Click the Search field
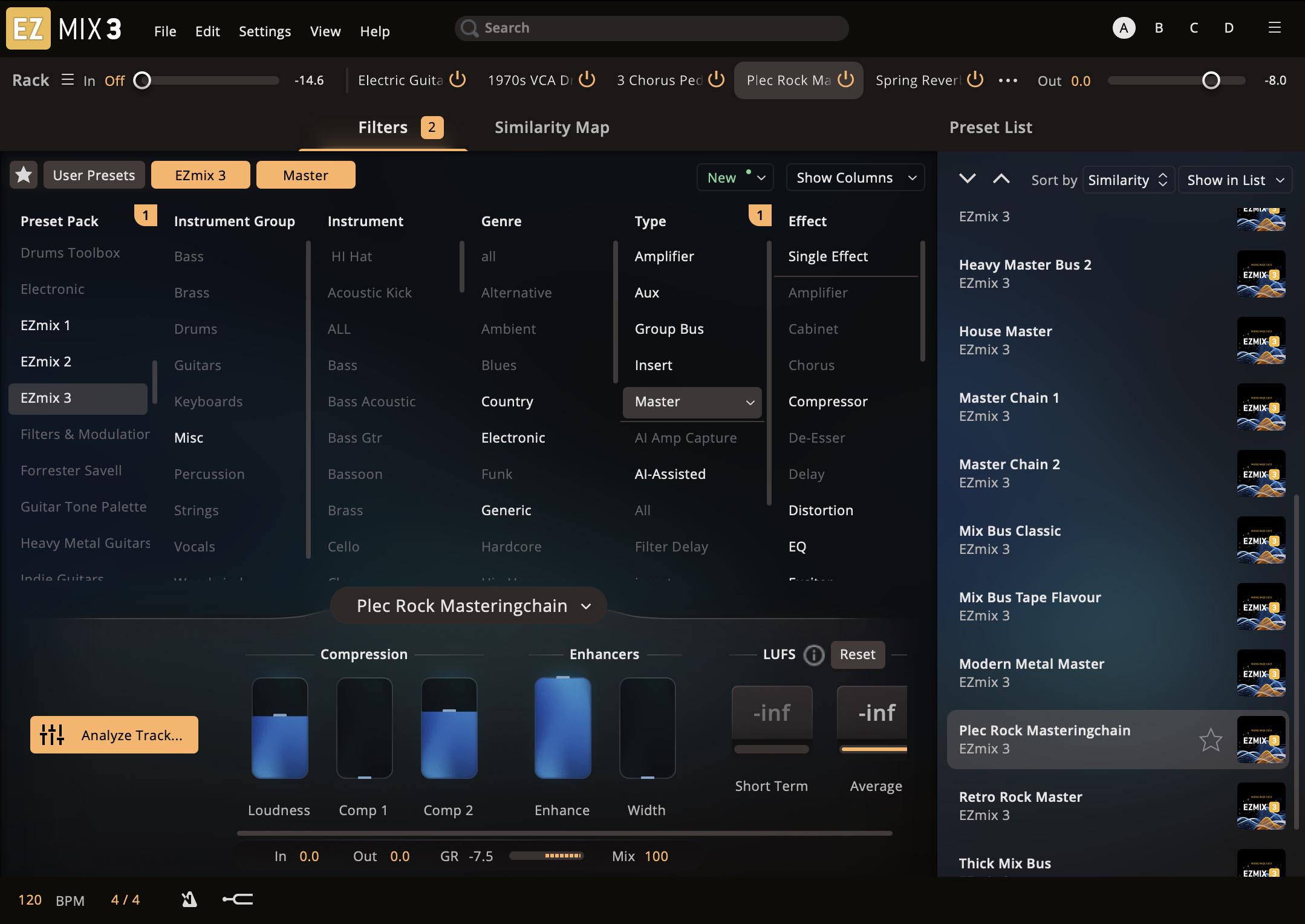 651,28
